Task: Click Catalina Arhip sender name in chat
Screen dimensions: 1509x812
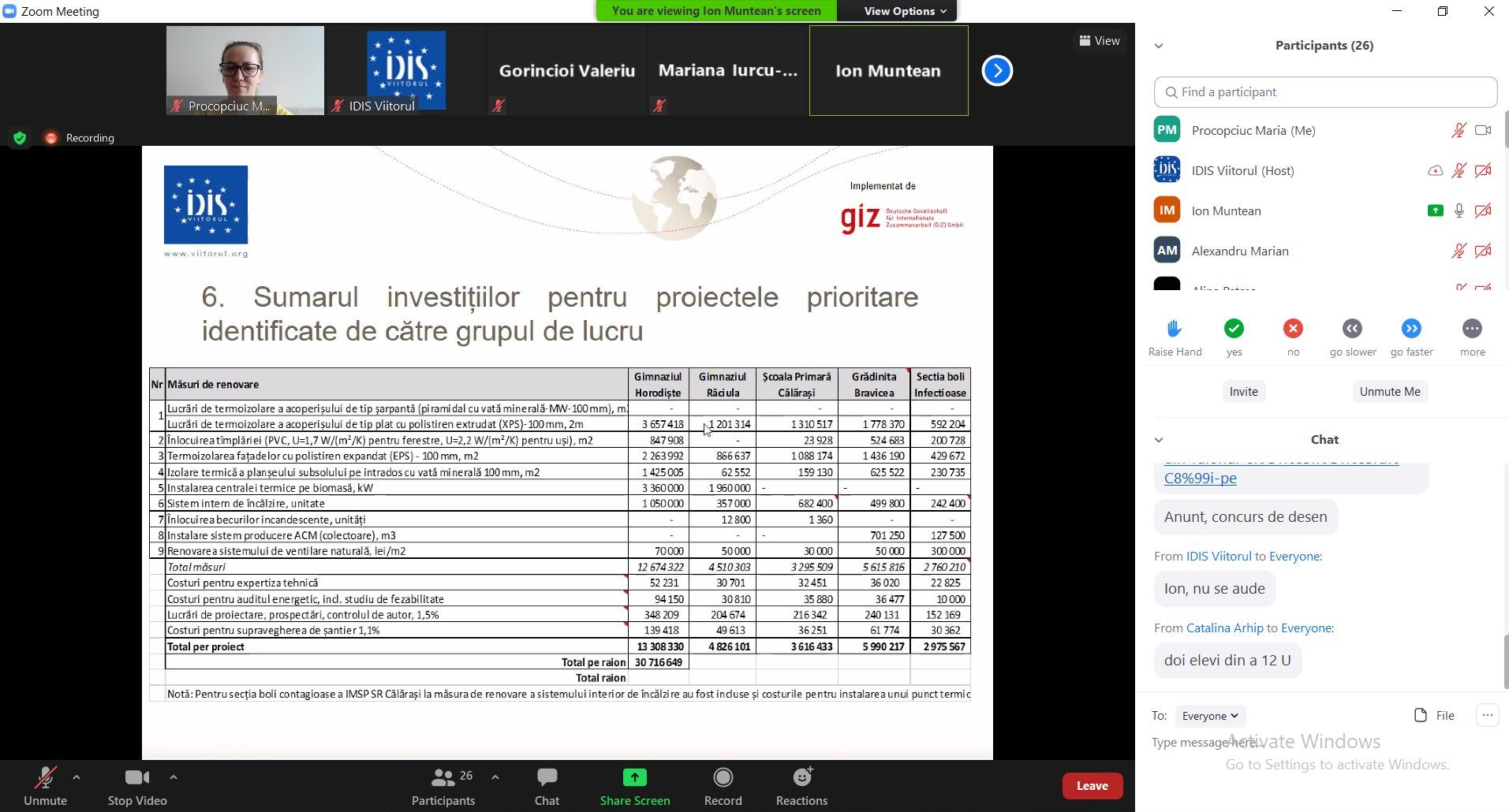Action: pos(1225,628)
